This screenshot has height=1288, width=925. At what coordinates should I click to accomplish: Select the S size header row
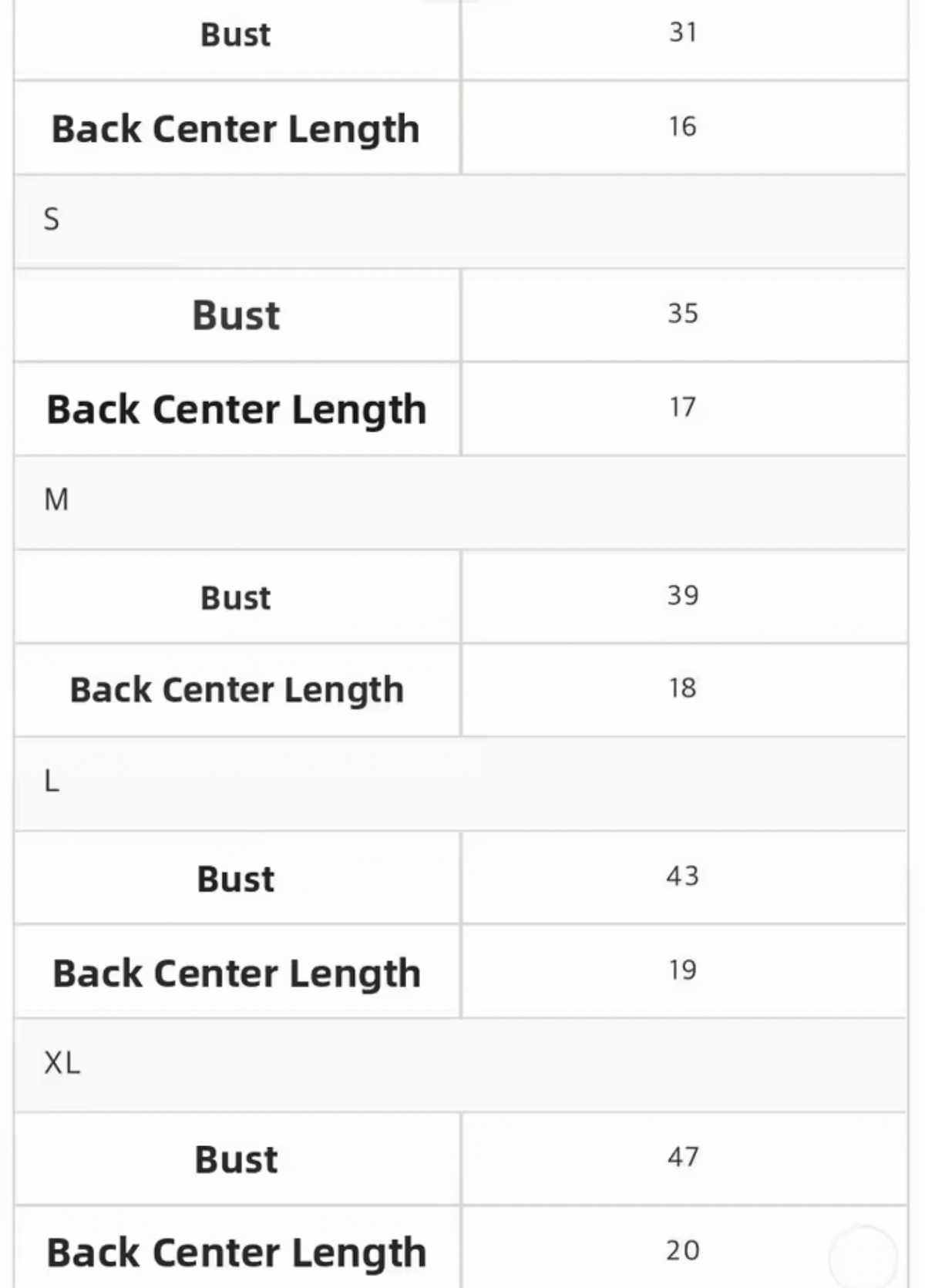click(461, 221)
